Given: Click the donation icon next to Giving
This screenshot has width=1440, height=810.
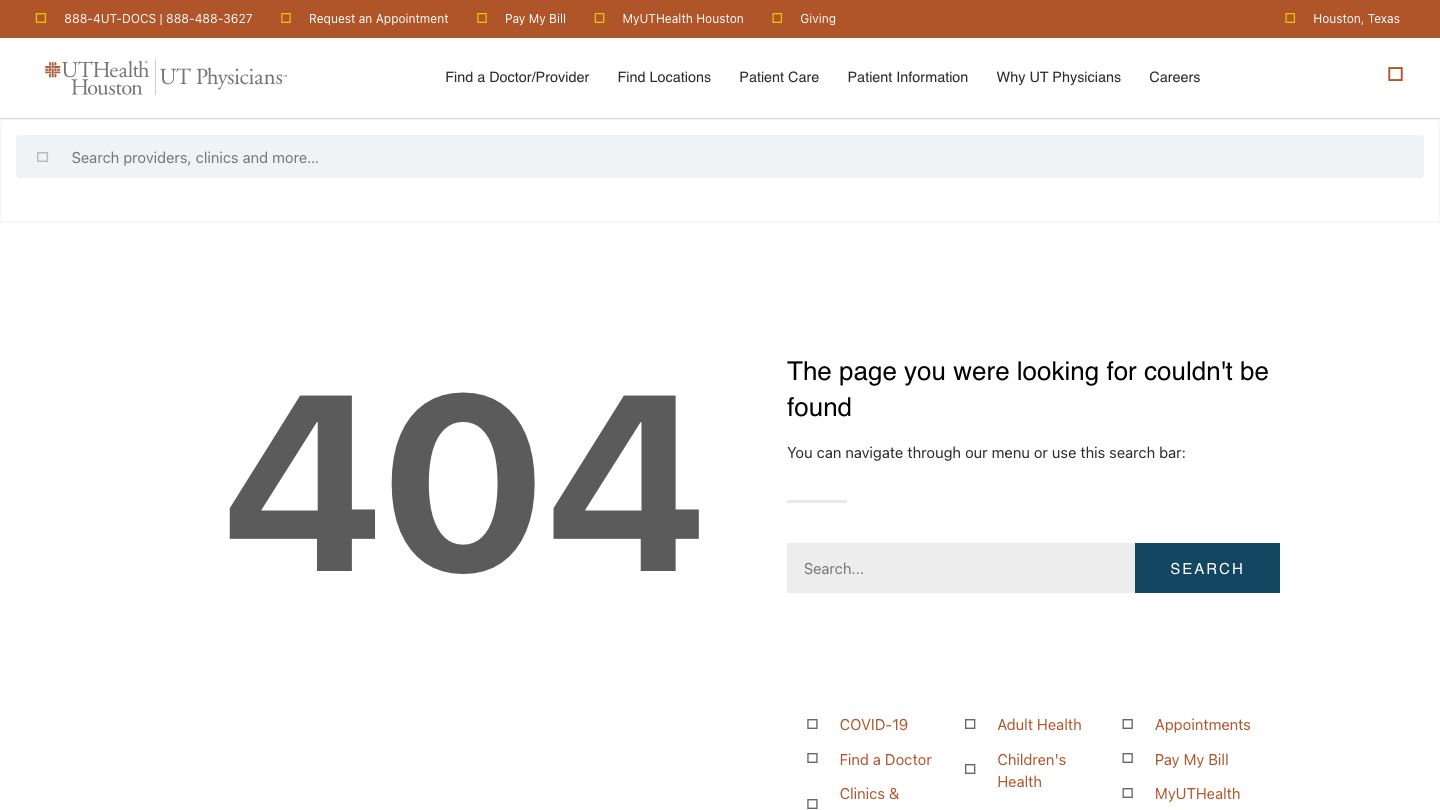Looking at the screenshot, I should [777, 17].
